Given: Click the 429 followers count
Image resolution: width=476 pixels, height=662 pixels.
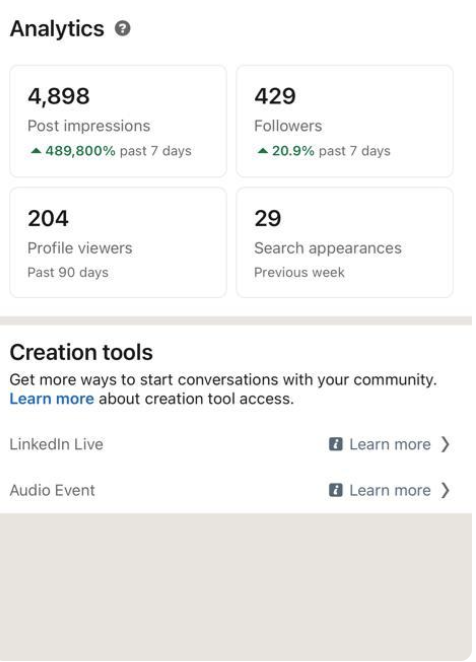Looking at the screenshot, I should 275,96.
